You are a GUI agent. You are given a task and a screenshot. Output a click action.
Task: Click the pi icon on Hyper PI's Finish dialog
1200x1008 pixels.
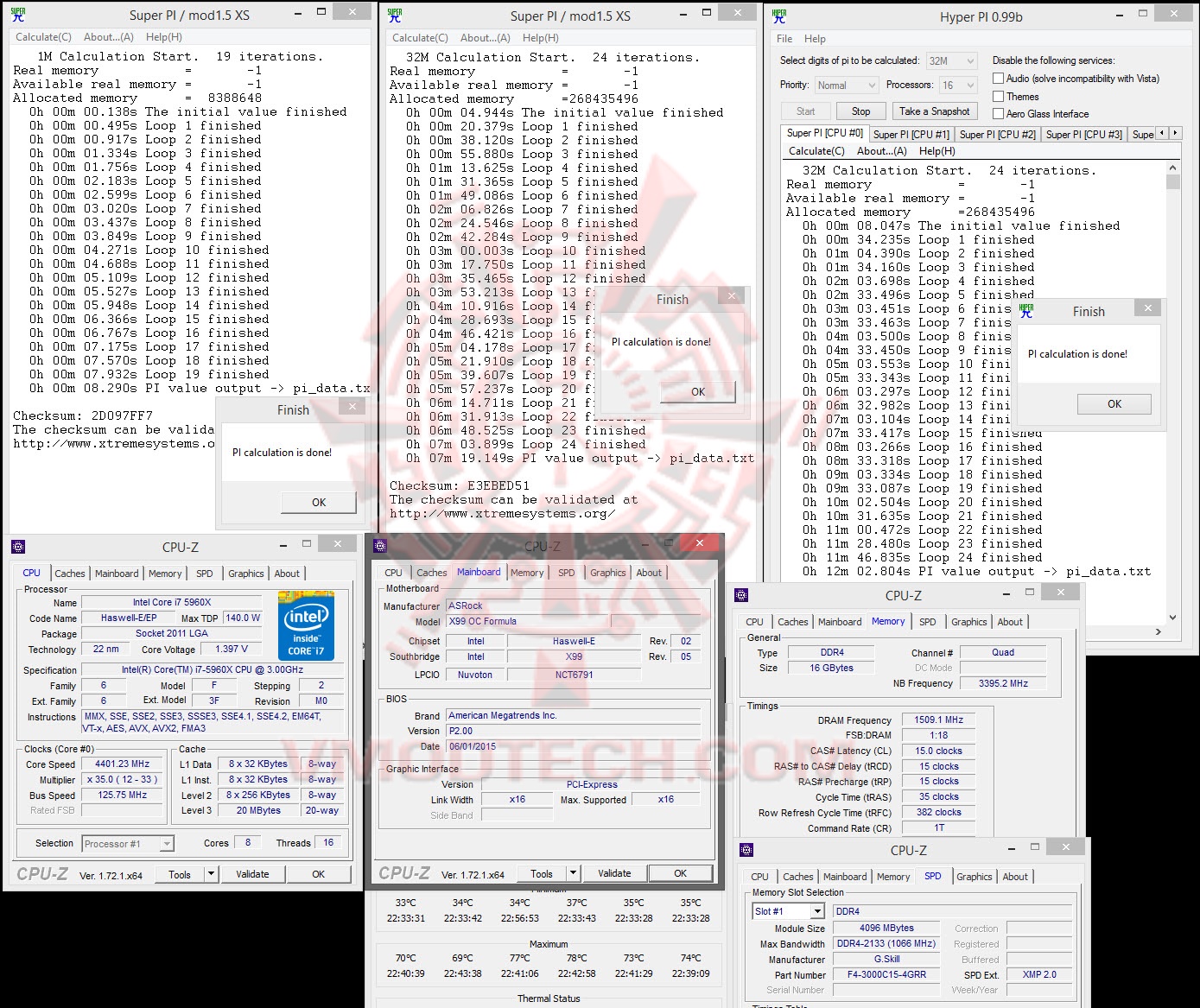click(x=1026, y=311)
